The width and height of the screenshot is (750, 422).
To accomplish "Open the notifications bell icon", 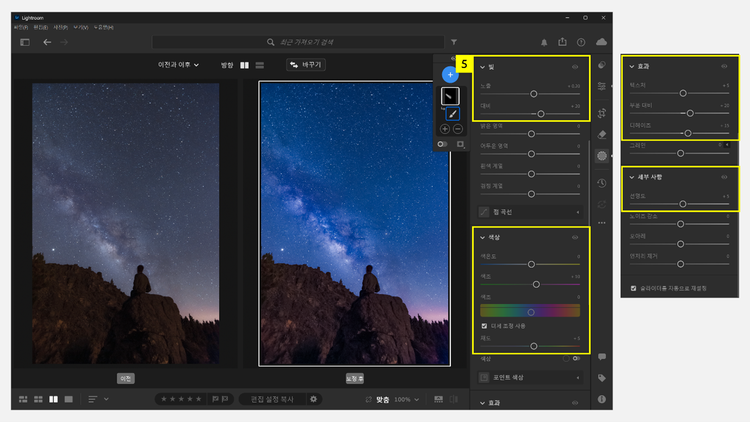I will tap(544, 43).
